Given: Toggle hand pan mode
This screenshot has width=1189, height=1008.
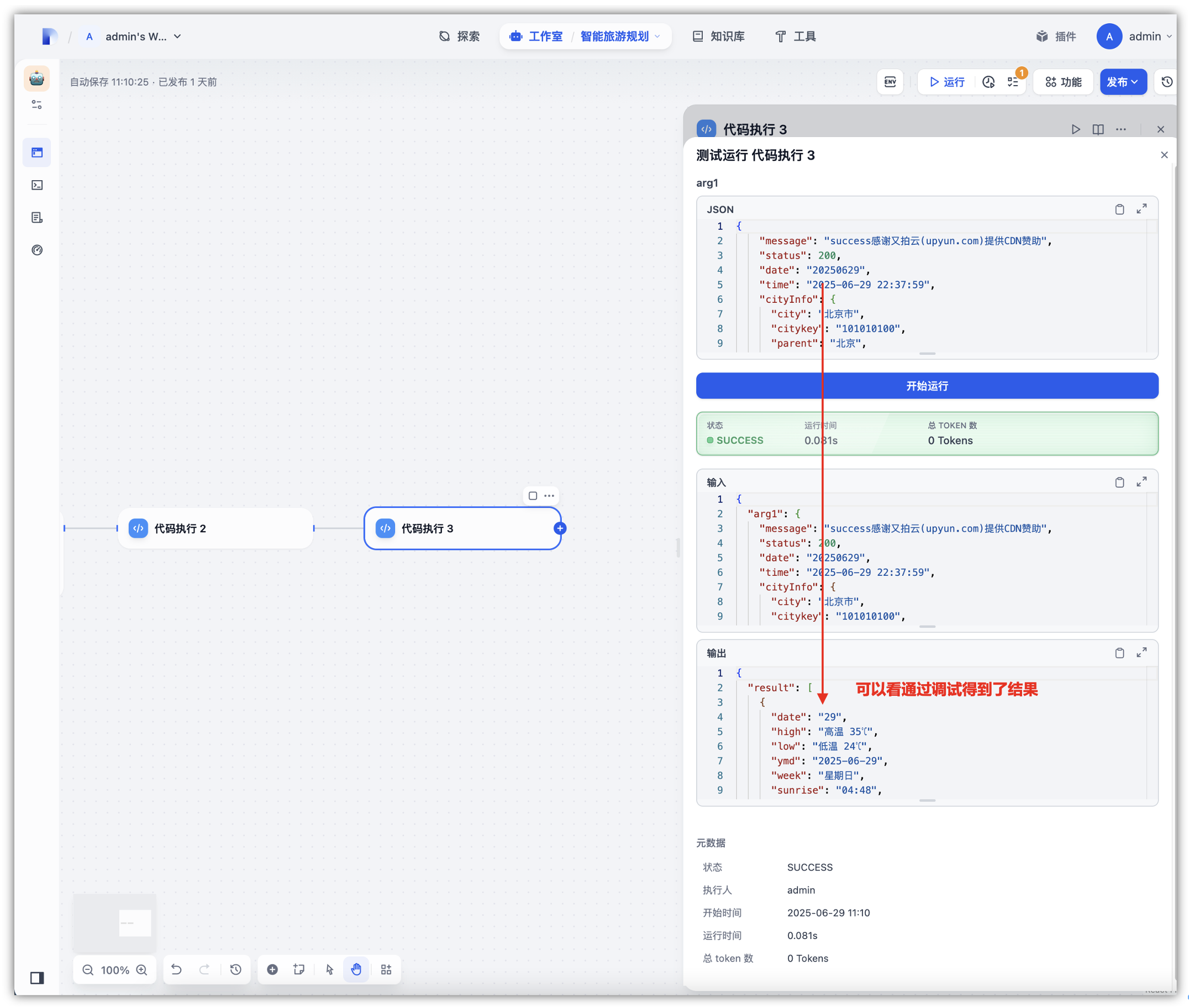Looking at the screenshot, I should [x=356, y=970].
